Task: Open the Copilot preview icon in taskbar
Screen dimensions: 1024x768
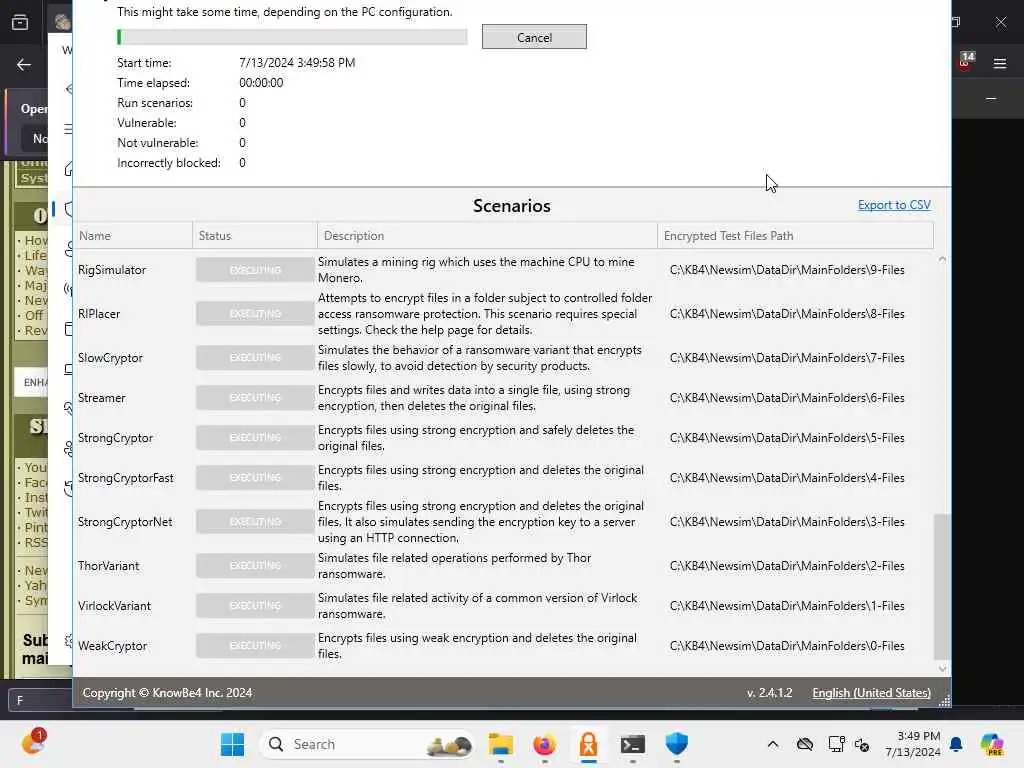Action: pyautogui.click(x=992, y=744)
